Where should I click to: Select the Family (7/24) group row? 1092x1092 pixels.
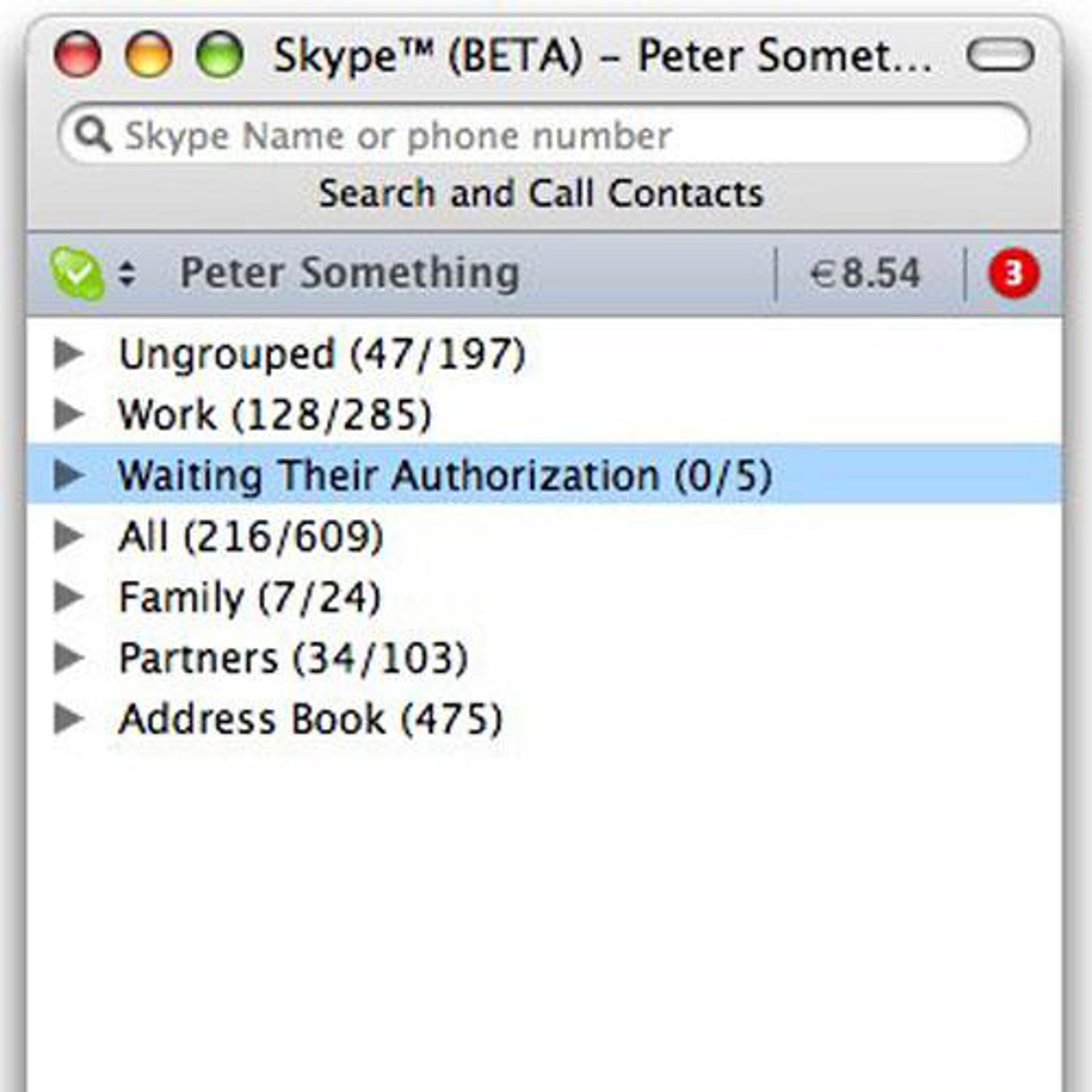click(x=249, y=597)
